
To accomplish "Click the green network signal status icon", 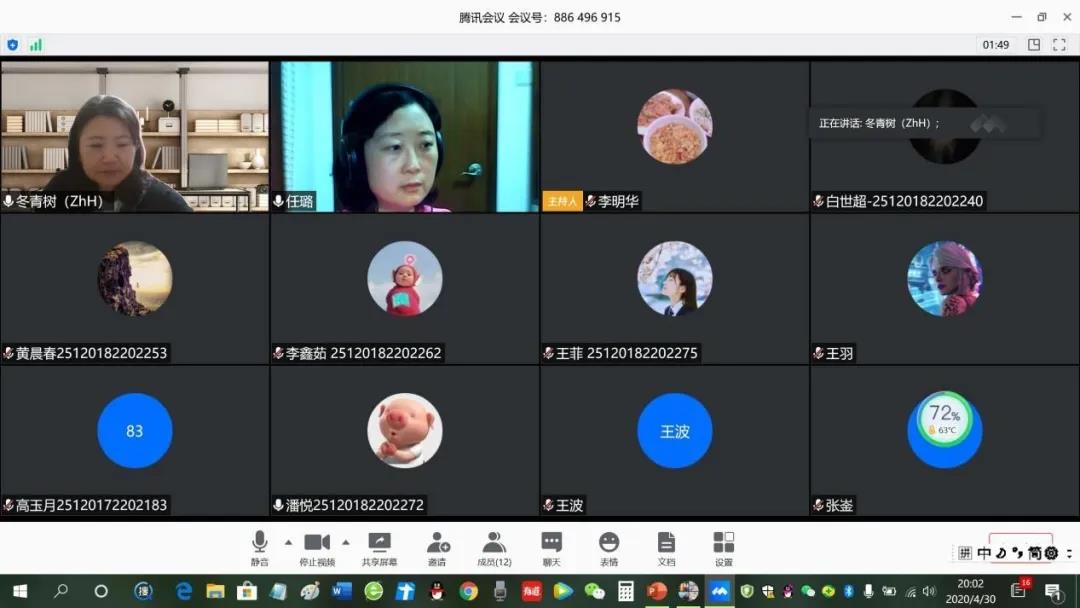I will (36, 45).
